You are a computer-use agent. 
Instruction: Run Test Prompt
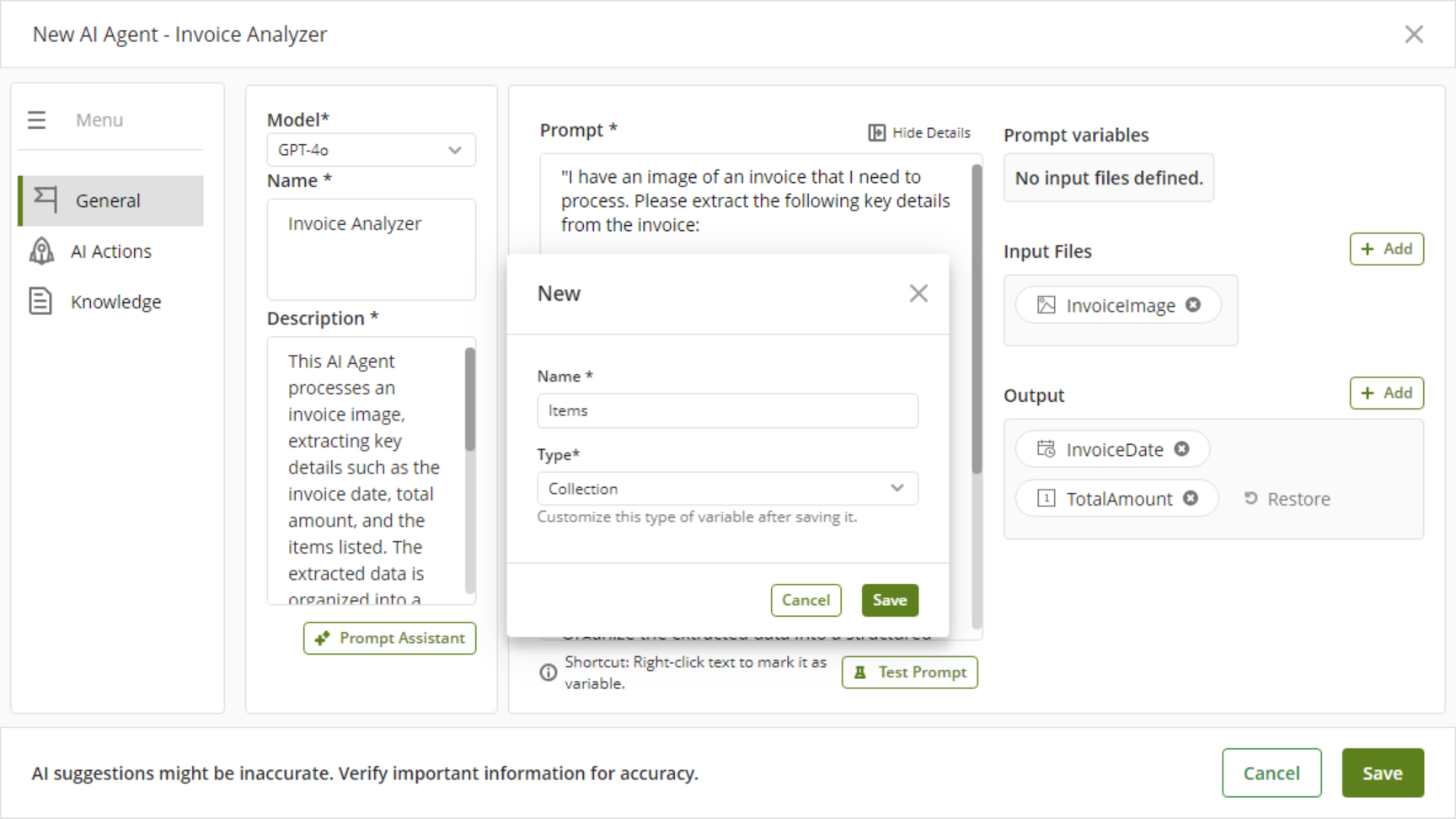pos(910,672)
